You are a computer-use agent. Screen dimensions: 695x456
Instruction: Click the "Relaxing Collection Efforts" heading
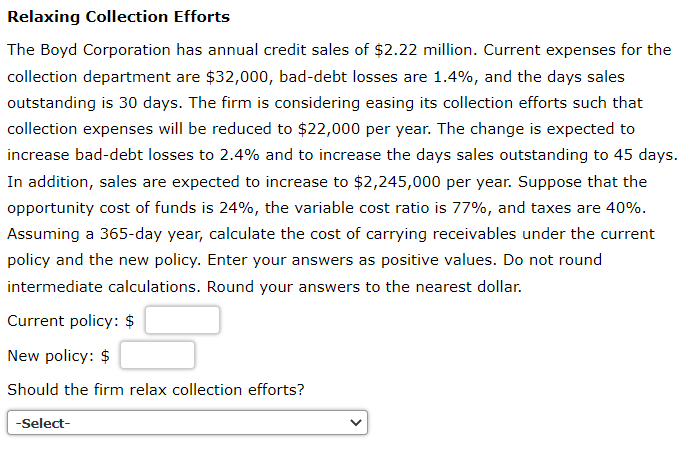click(119, 17)
